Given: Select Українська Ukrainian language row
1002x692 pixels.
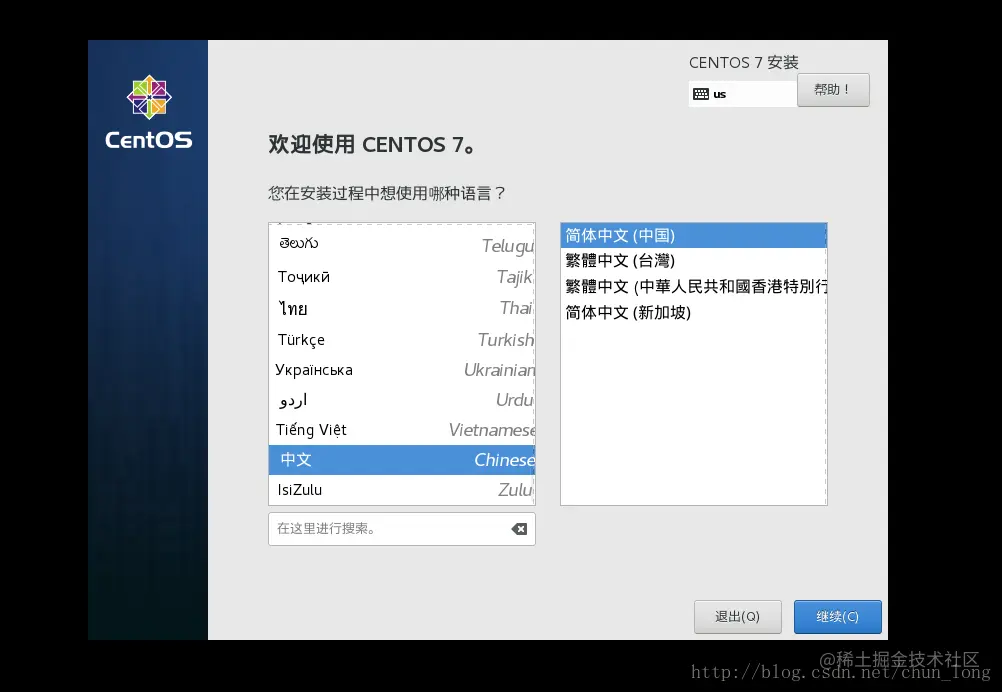Looking at the screenshot, I should (401, 370).
